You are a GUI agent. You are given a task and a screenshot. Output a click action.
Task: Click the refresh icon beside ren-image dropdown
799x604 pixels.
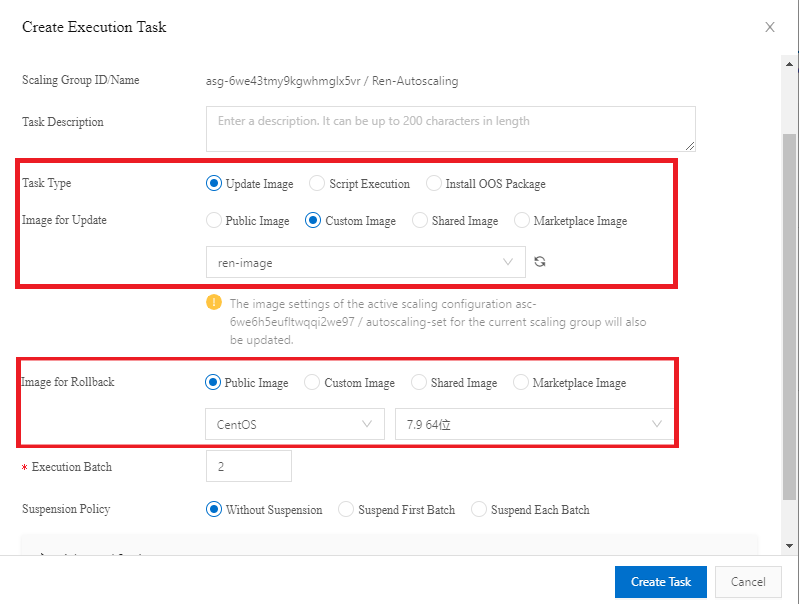pyautogui.click(x=540, y=262)
